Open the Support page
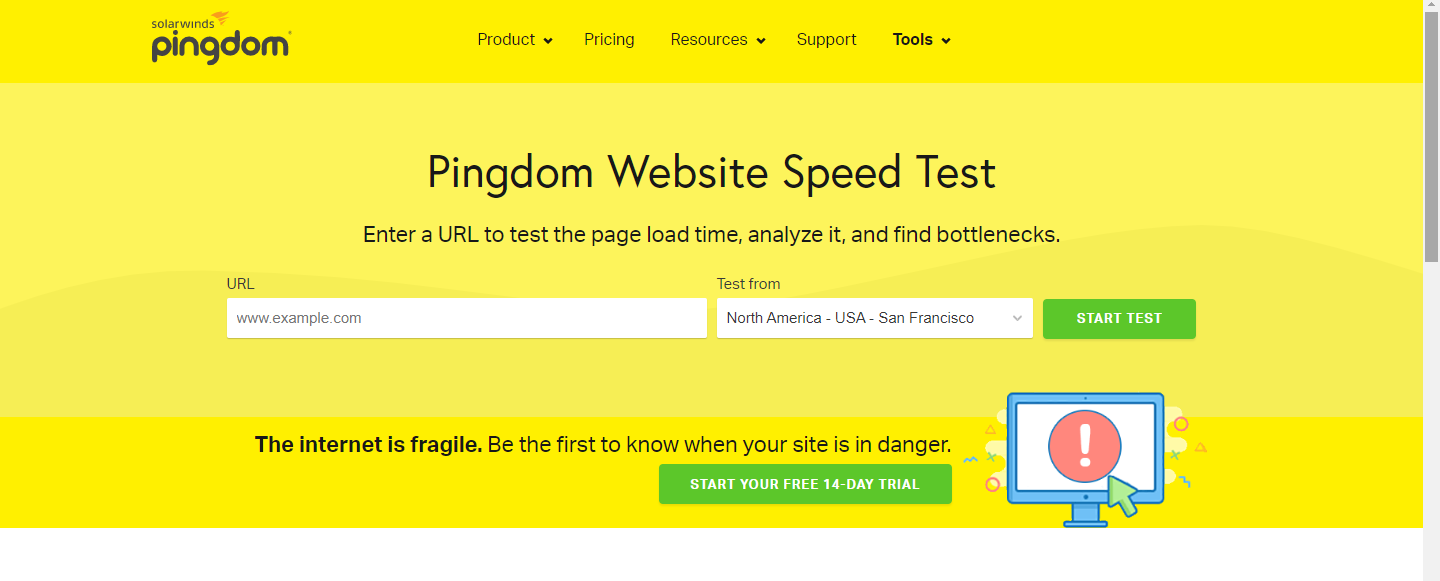This screenshot has width=1440, height=581. pos(826,40)
